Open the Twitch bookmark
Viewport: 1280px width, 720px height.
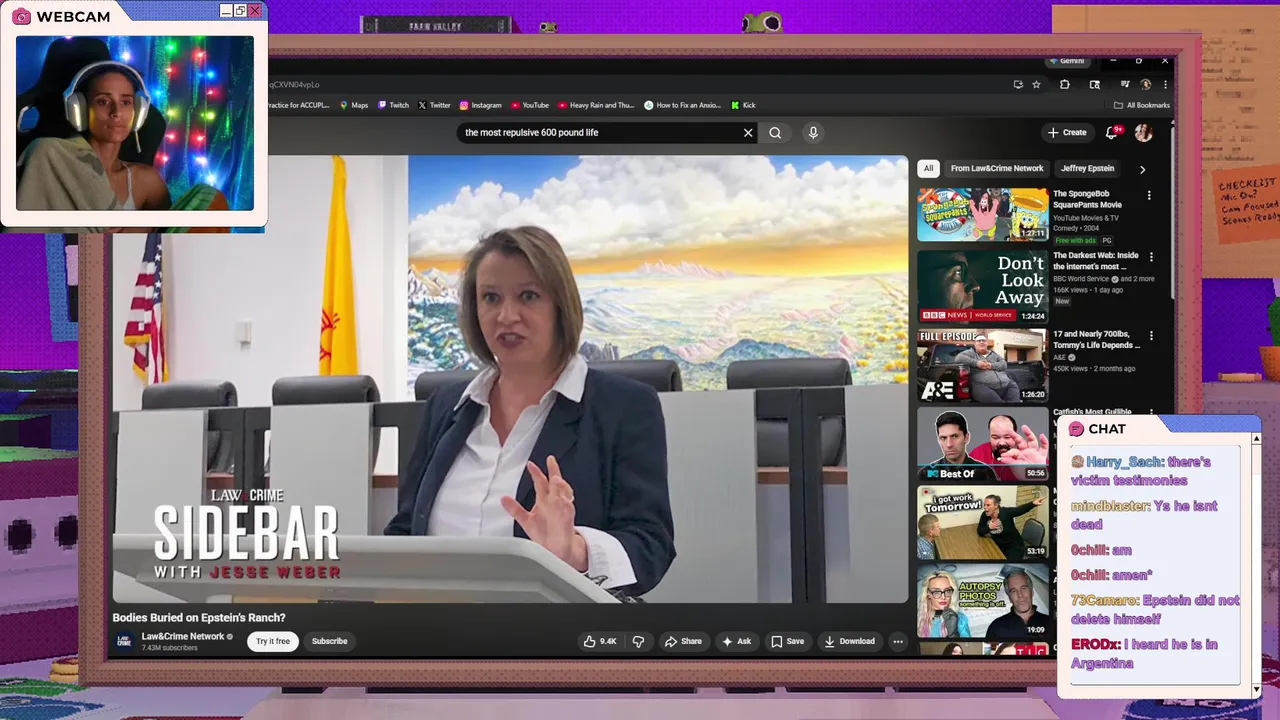393,105
